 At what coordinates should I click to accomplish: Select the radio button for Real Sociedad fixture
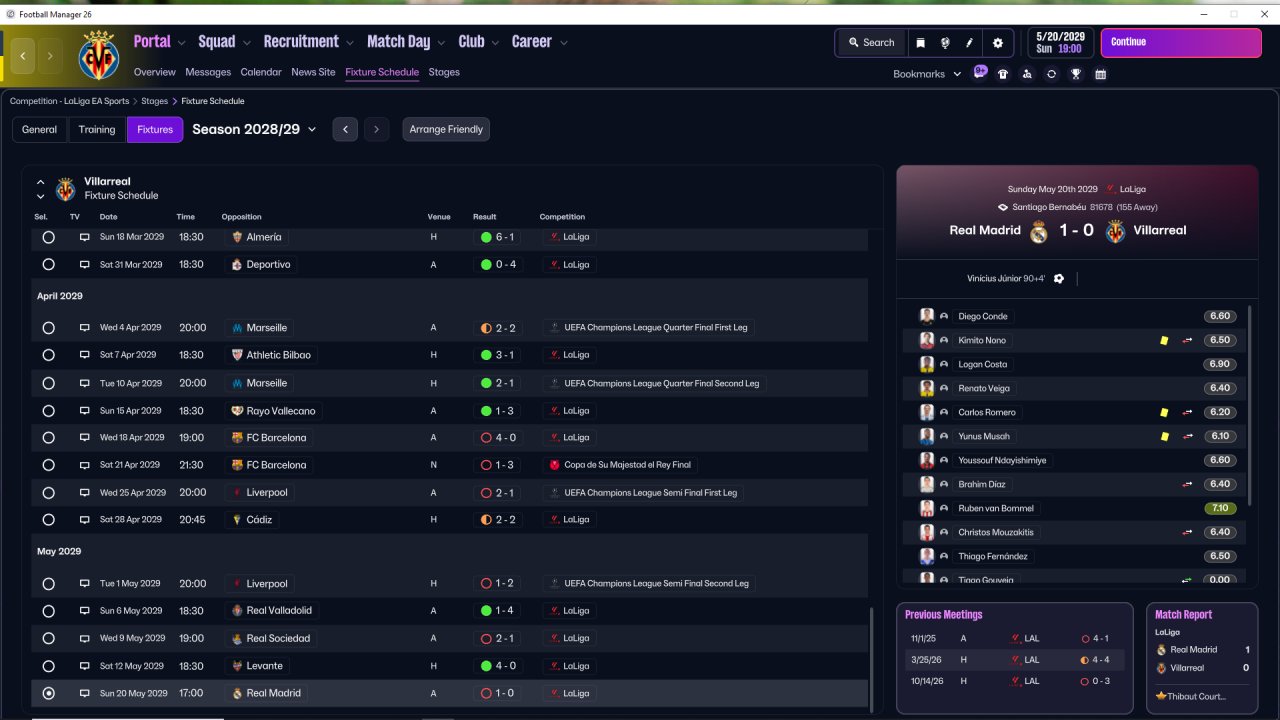[48, 638]
